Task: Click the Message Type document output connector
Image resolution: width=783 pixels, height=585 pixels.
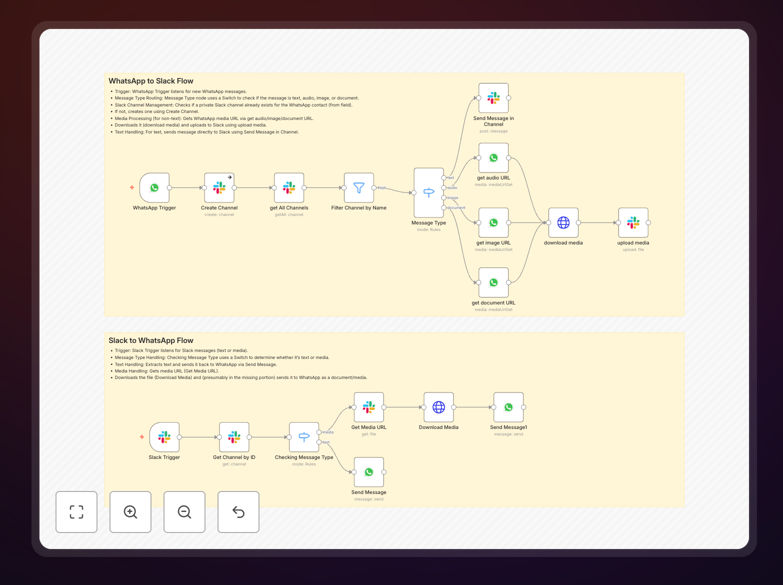Action: (x=444, y=208)
